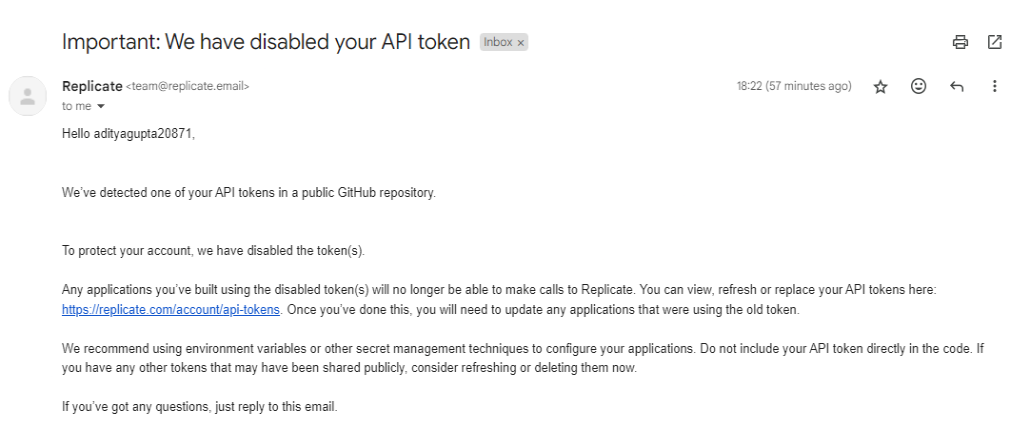
Task: Remove the Inbox label using its x
Action: coord(521,43)
